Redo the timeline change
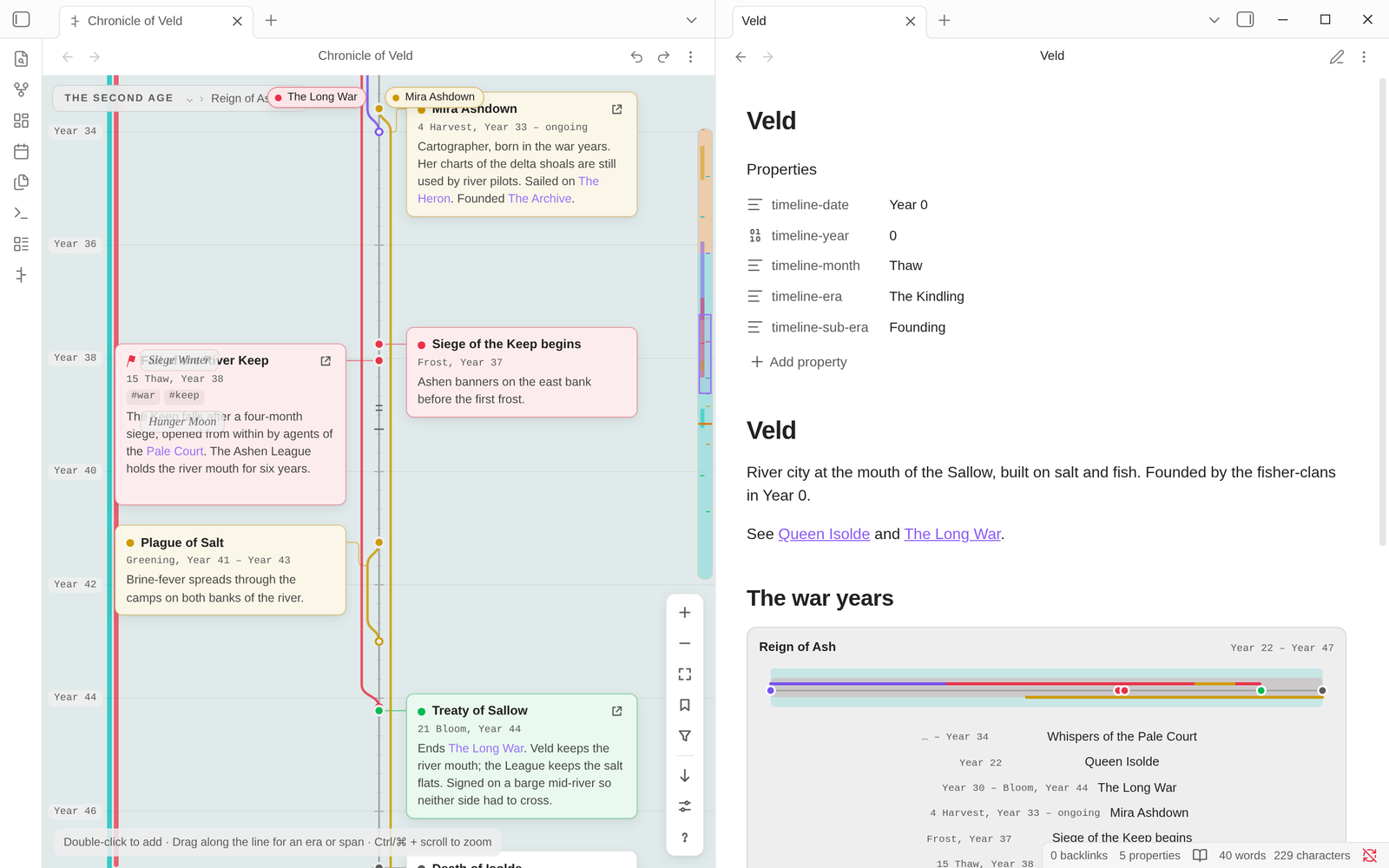1389x868 pixels. 663,56
